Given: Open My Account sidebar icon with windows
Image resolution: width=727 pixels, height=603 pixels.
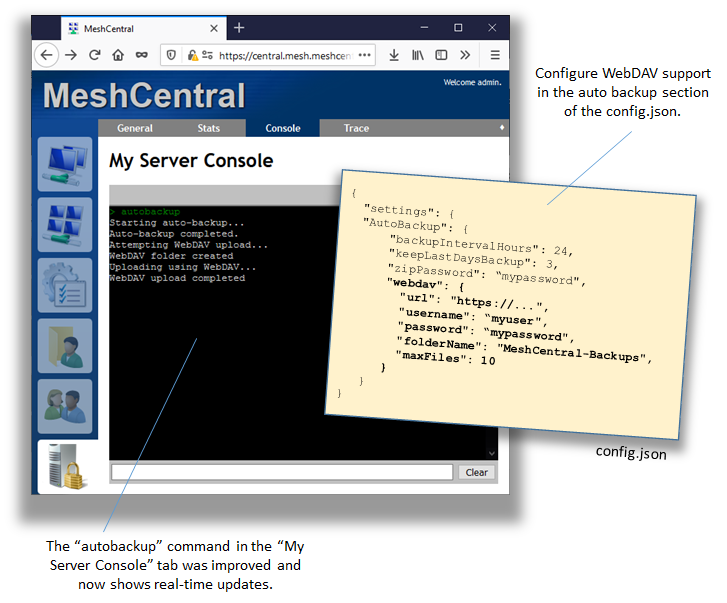Looking at the screenshot, I should tap(65, 225).
